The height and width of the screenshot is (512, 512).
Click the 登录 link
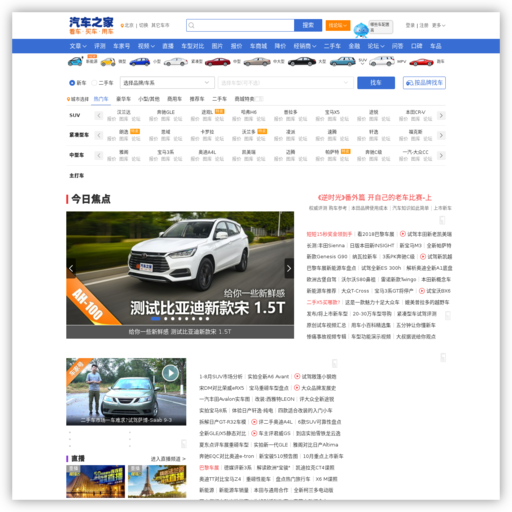click(410, 25)
